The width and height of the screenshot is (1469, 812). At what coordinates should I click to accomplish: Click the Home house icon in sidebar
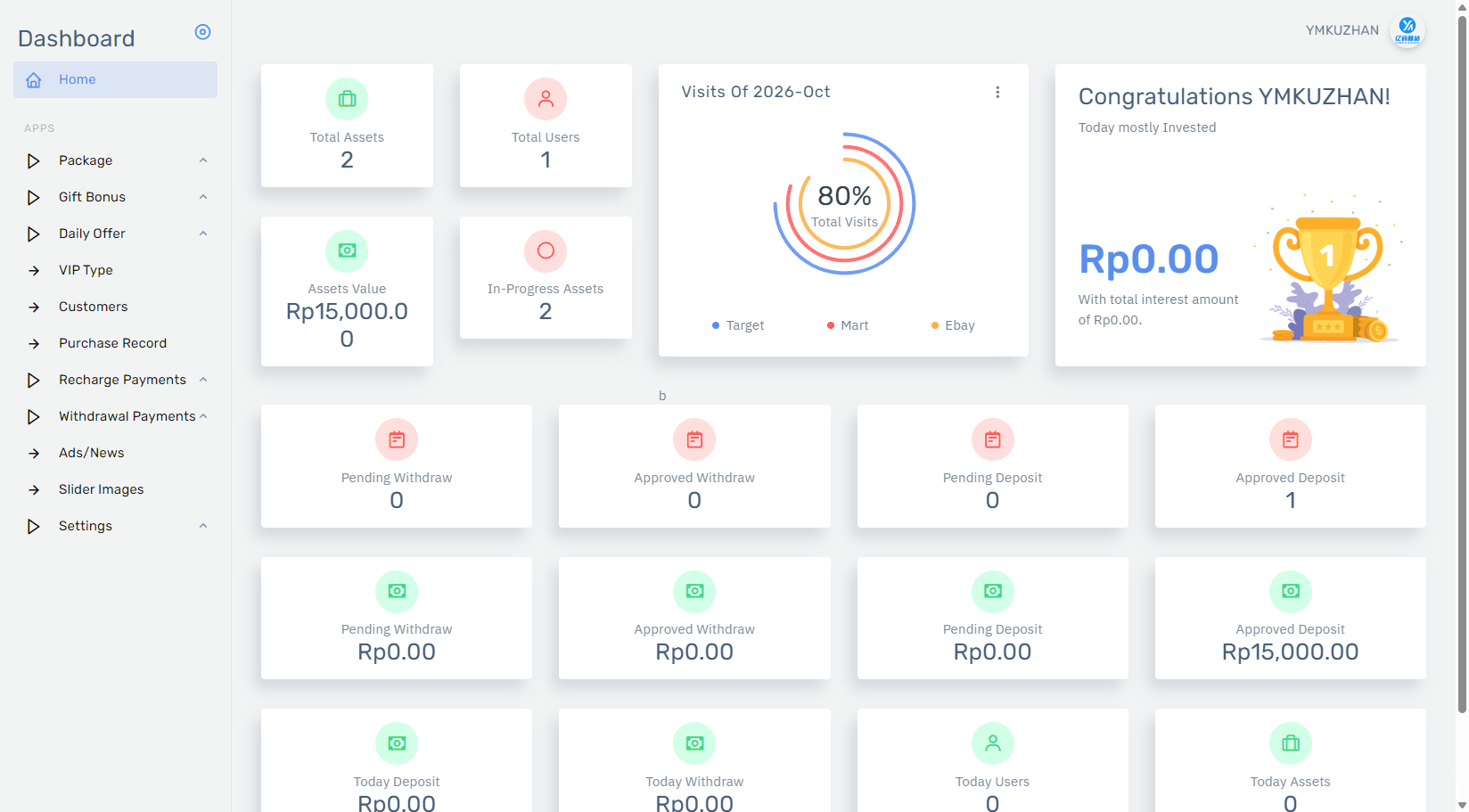click(x=34, y=80)
